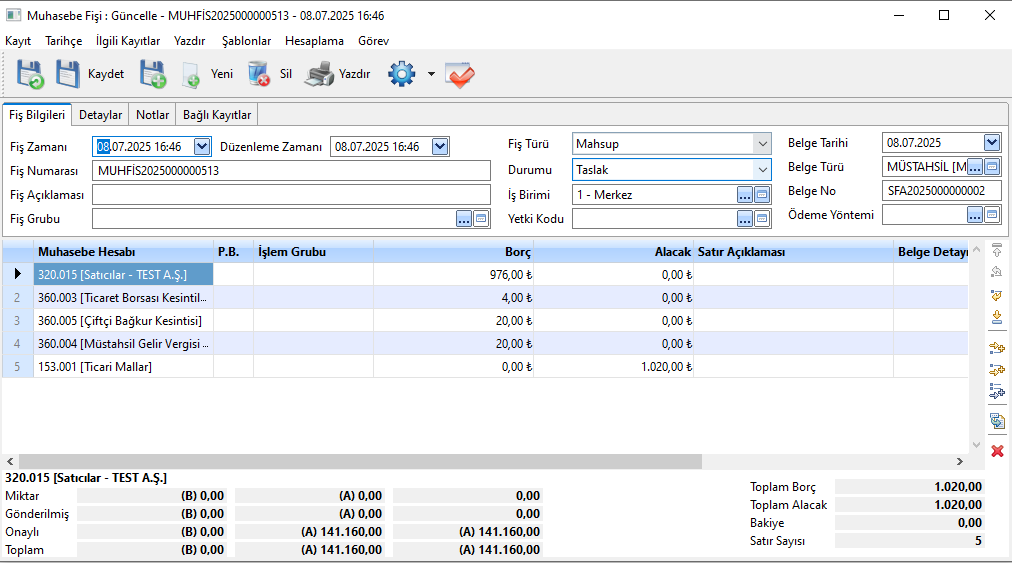Open the Durumu Taslak dropdown

click(x=762, y=170)
